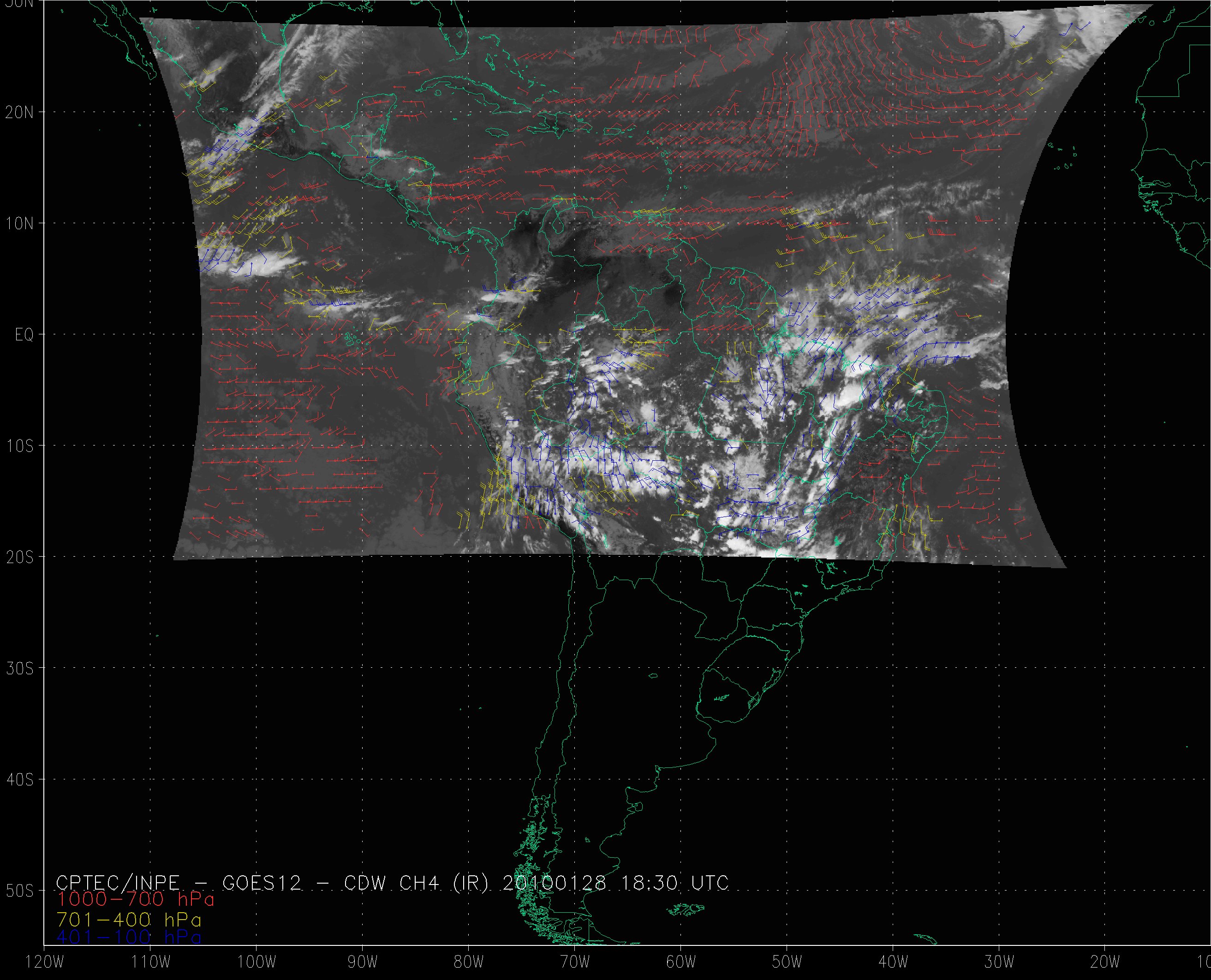
Task: Click the 40S latitude axis label
Action: 20,779
